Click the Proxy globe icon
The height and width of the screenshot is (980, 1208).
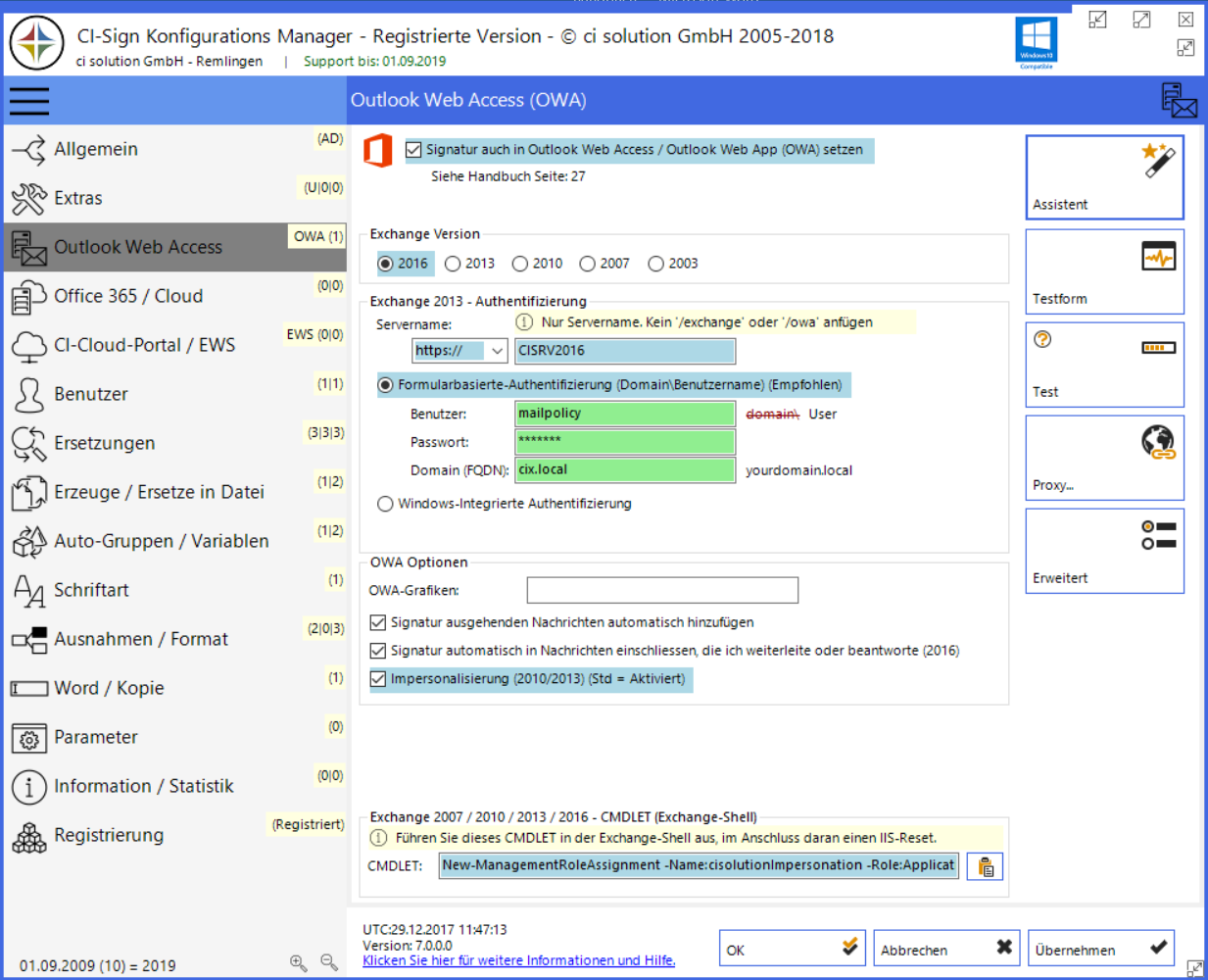click(x=1157, y=442)
